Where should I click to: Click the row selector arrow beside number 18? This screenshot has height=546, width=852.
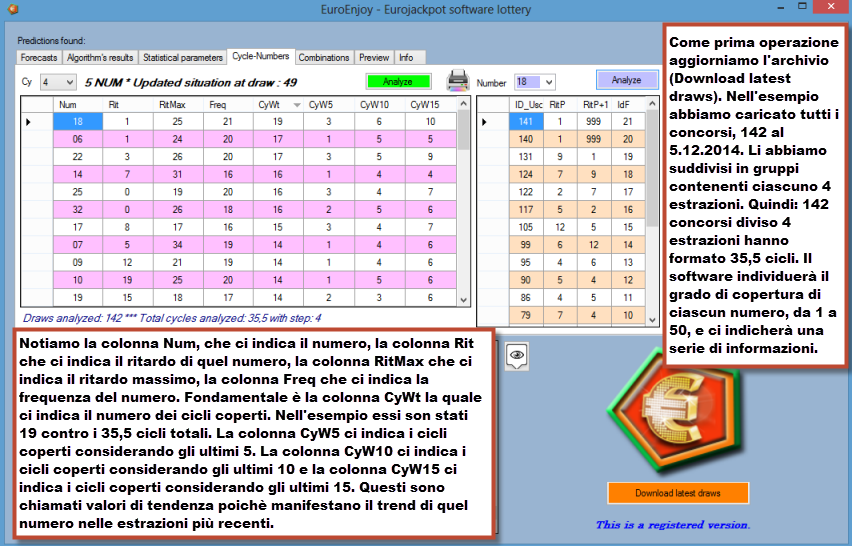(28, 122)
